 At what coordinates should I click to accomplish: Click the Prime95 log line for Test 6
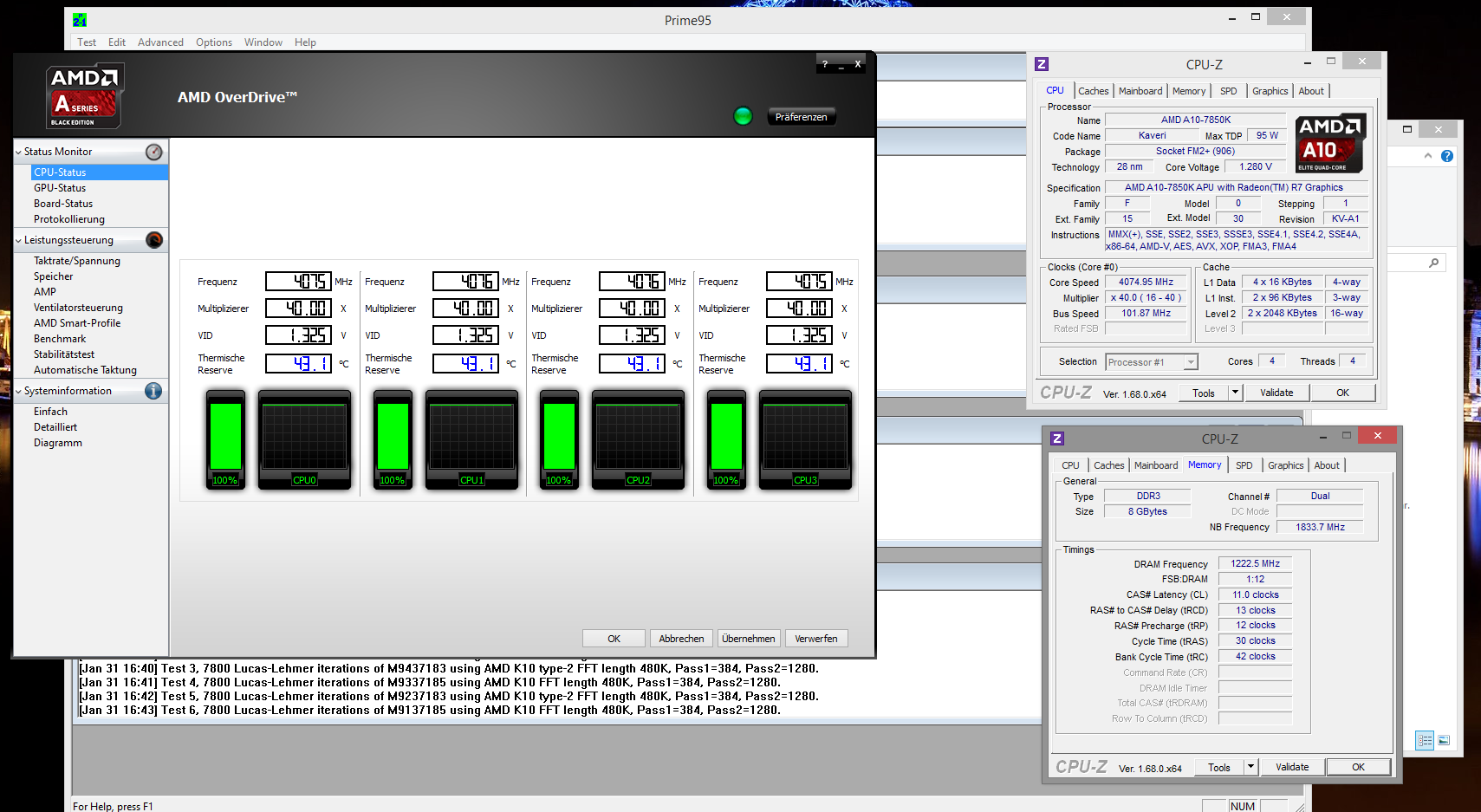click(x=429, y=710)
